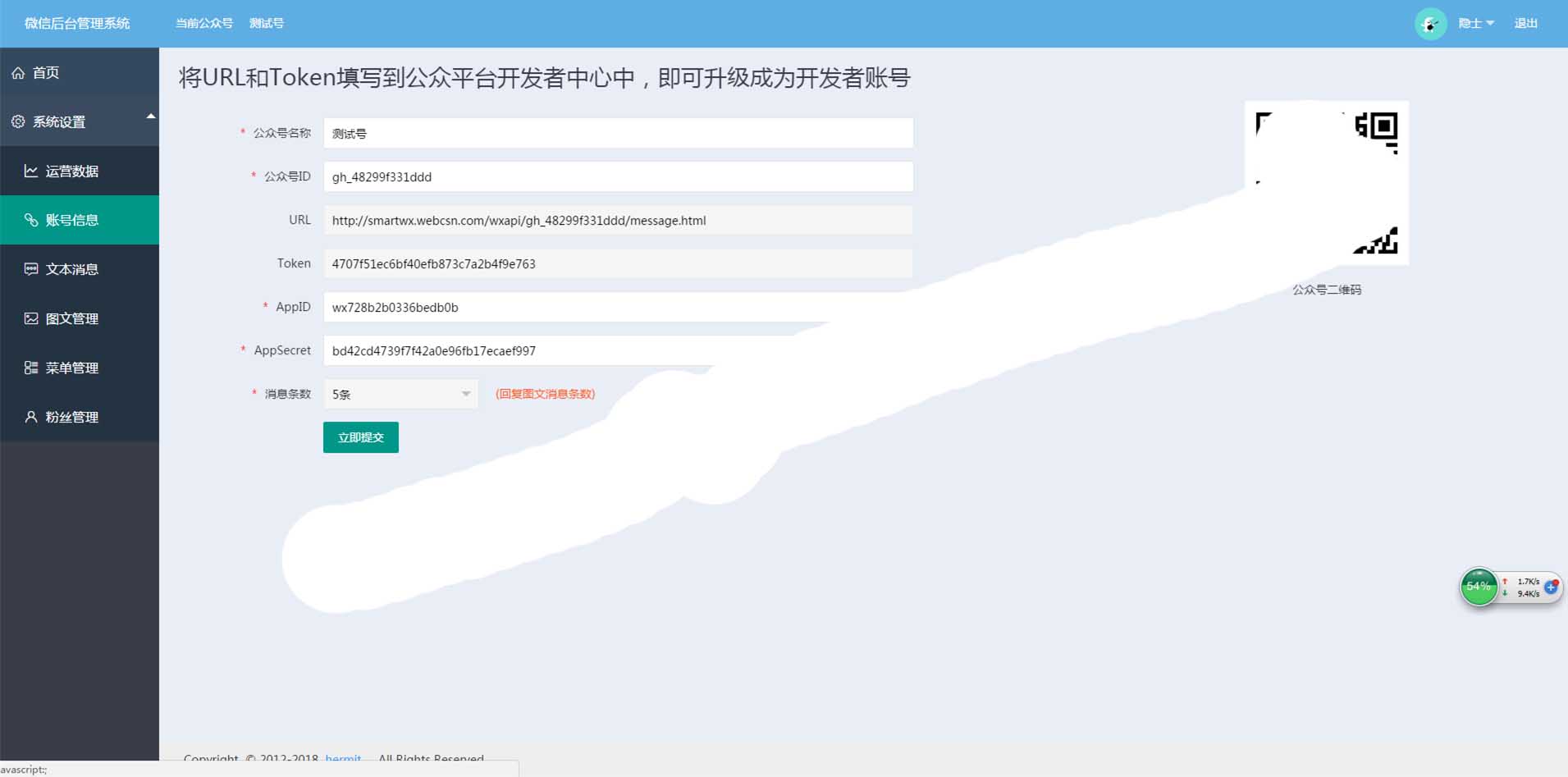Screen dimensions: 1568x777
Task: Click the 9.4K/s download speed reading
Action: click(x=1528, y=594)
